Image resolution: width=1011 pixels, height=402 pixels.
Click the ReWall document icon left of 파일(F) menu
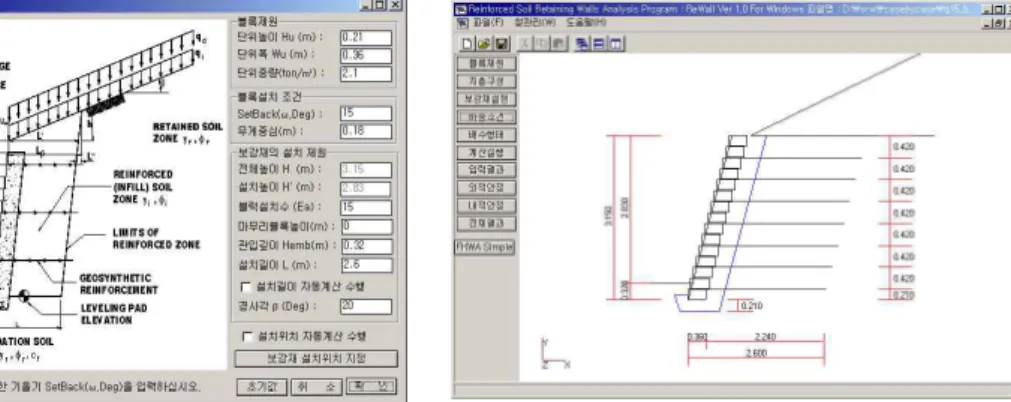(462, 23)
